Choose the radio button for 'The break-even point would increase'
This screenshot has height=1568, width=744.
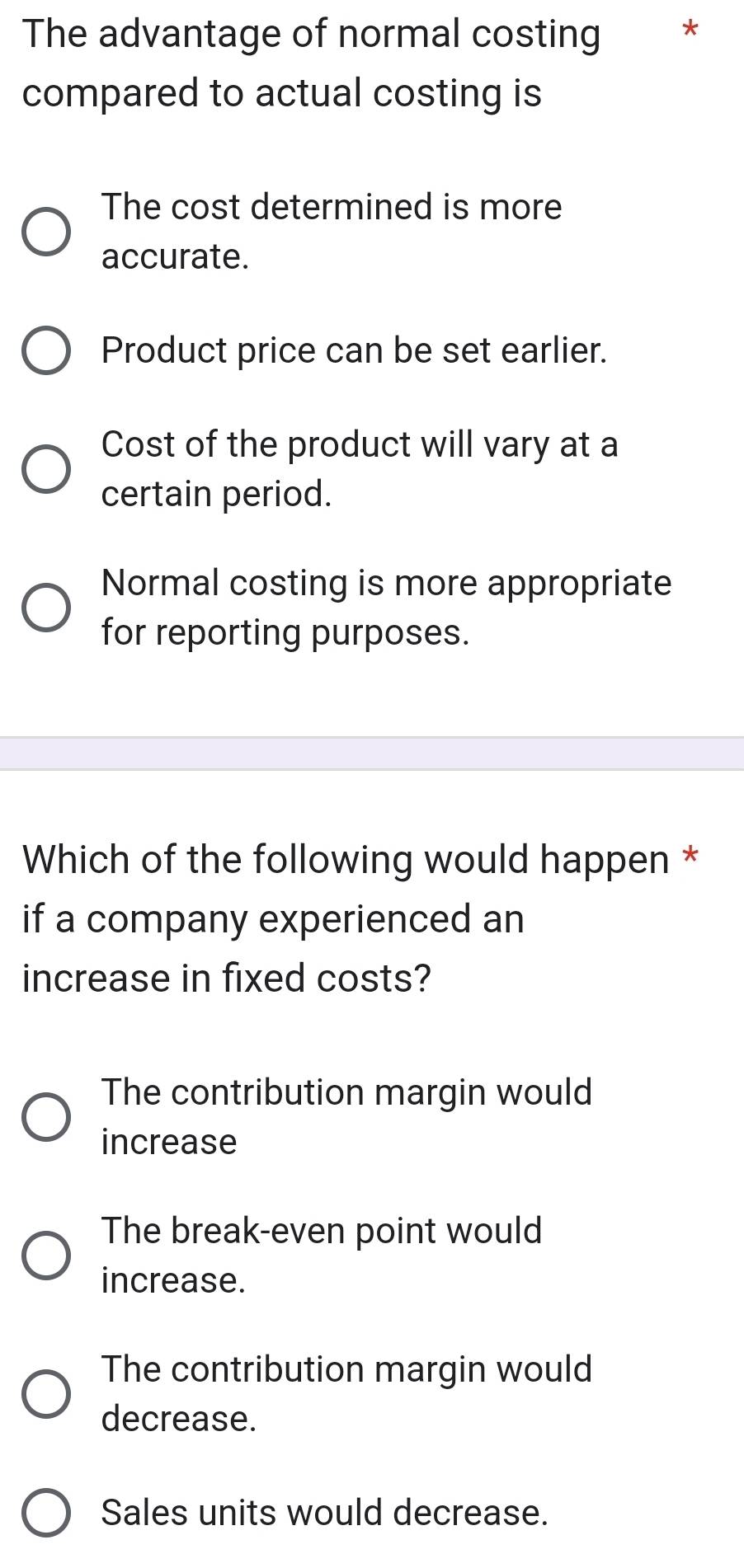(46, 1256)
